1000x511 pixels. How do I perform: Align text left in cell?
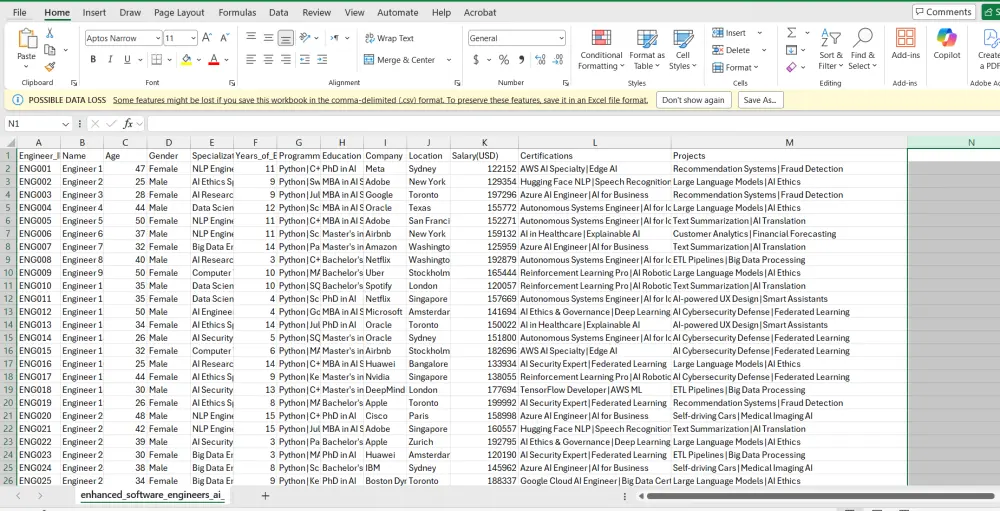pos(251,59)
